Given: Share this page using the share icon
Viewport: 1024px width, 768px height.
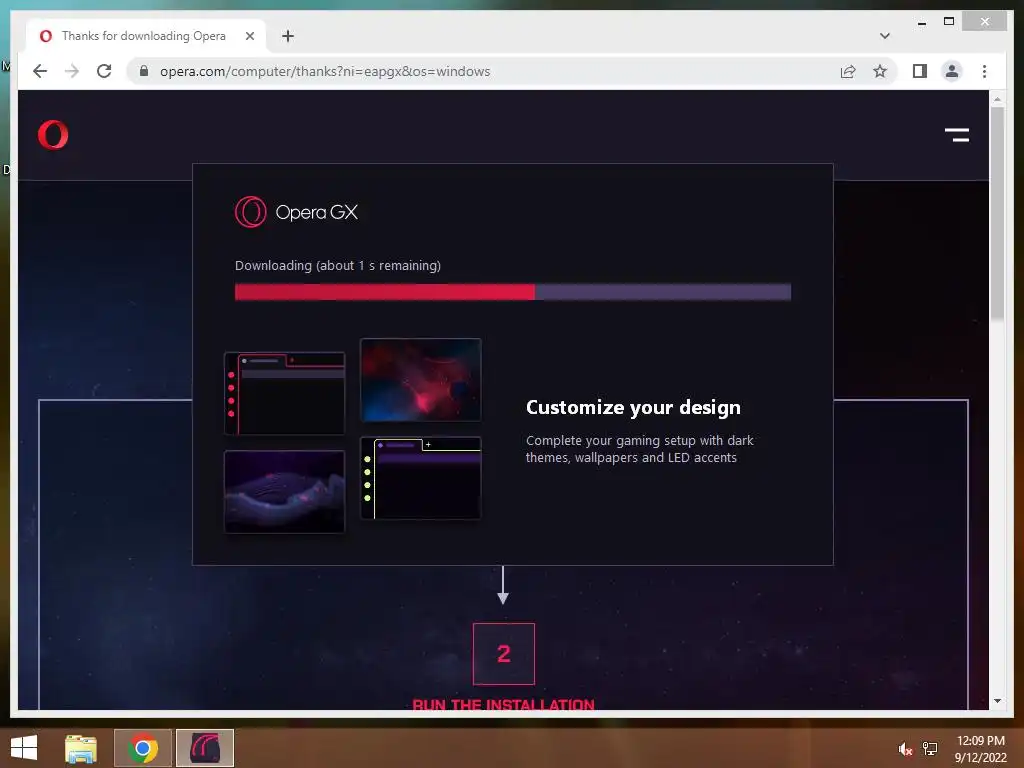Looking at the screenshot, I should coord(848,71).
